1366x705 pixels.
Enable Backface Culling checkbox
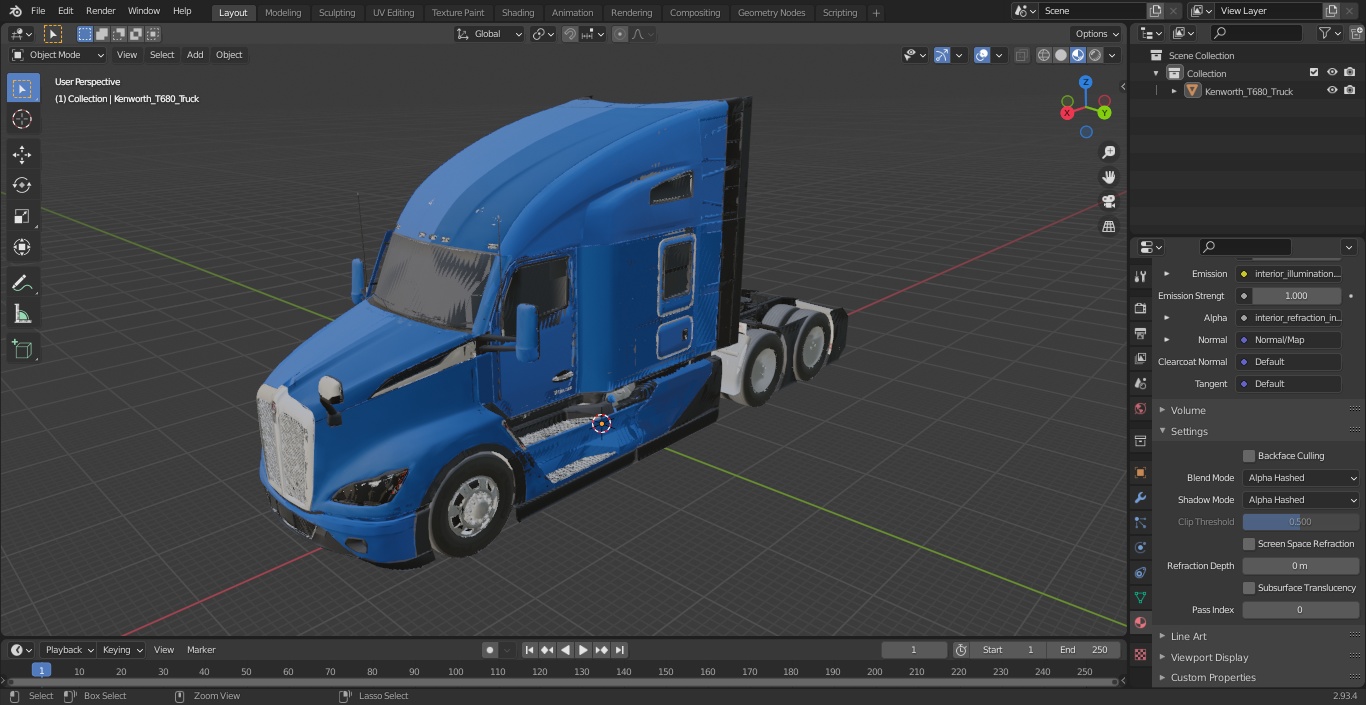click(1249, 456)
